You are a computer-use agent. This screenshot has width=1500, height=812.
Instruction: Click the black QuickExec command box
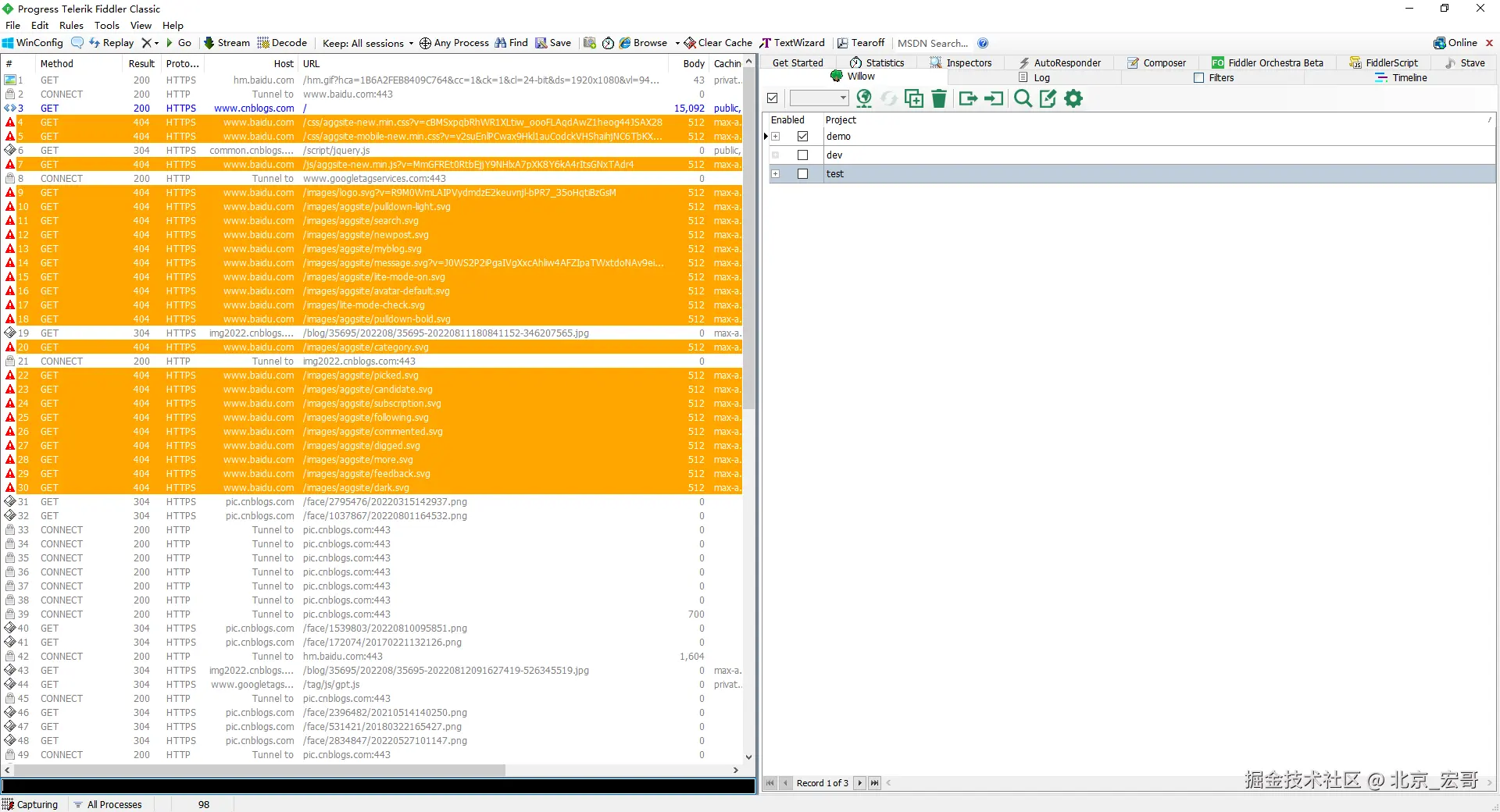[x=378, y=786]
